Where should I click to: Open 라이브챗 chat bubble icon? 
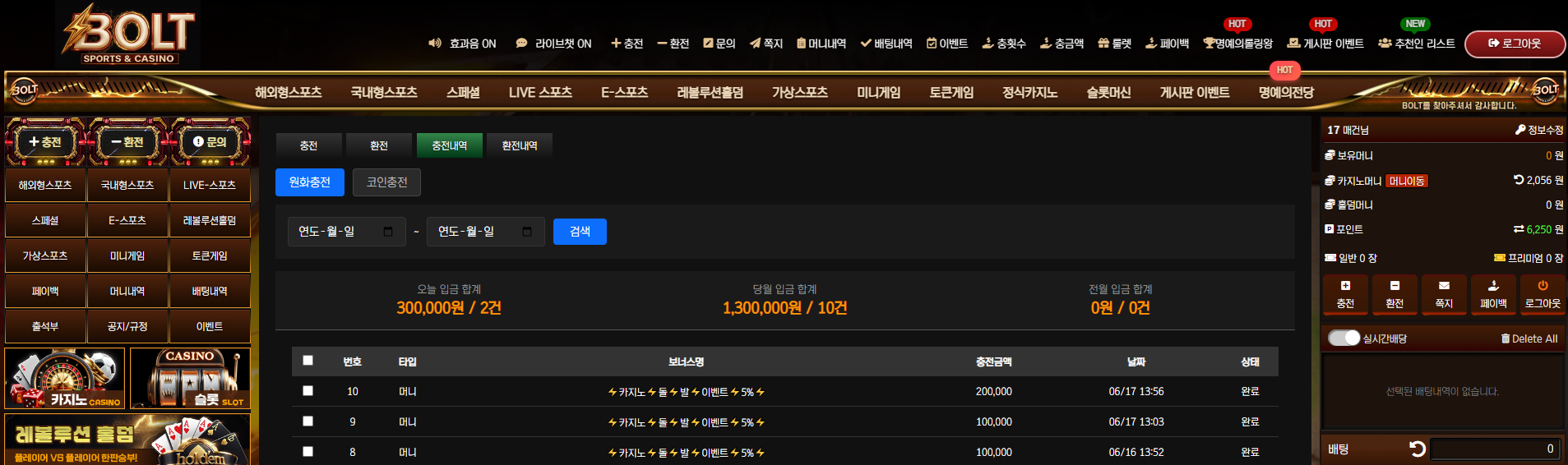(x=521, y=44)
